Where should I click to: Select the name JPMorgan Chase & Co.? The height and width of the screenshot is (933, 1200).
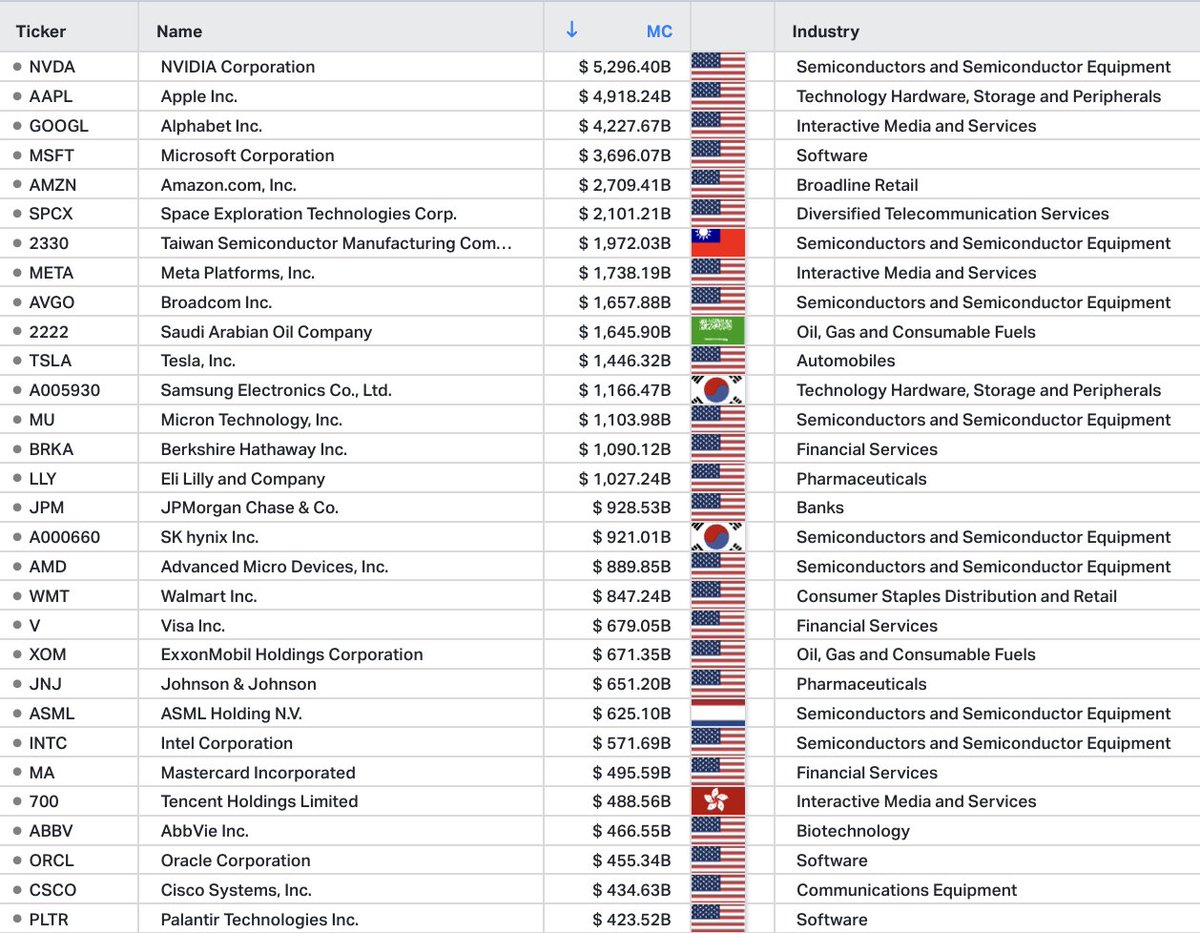[249, 508]
